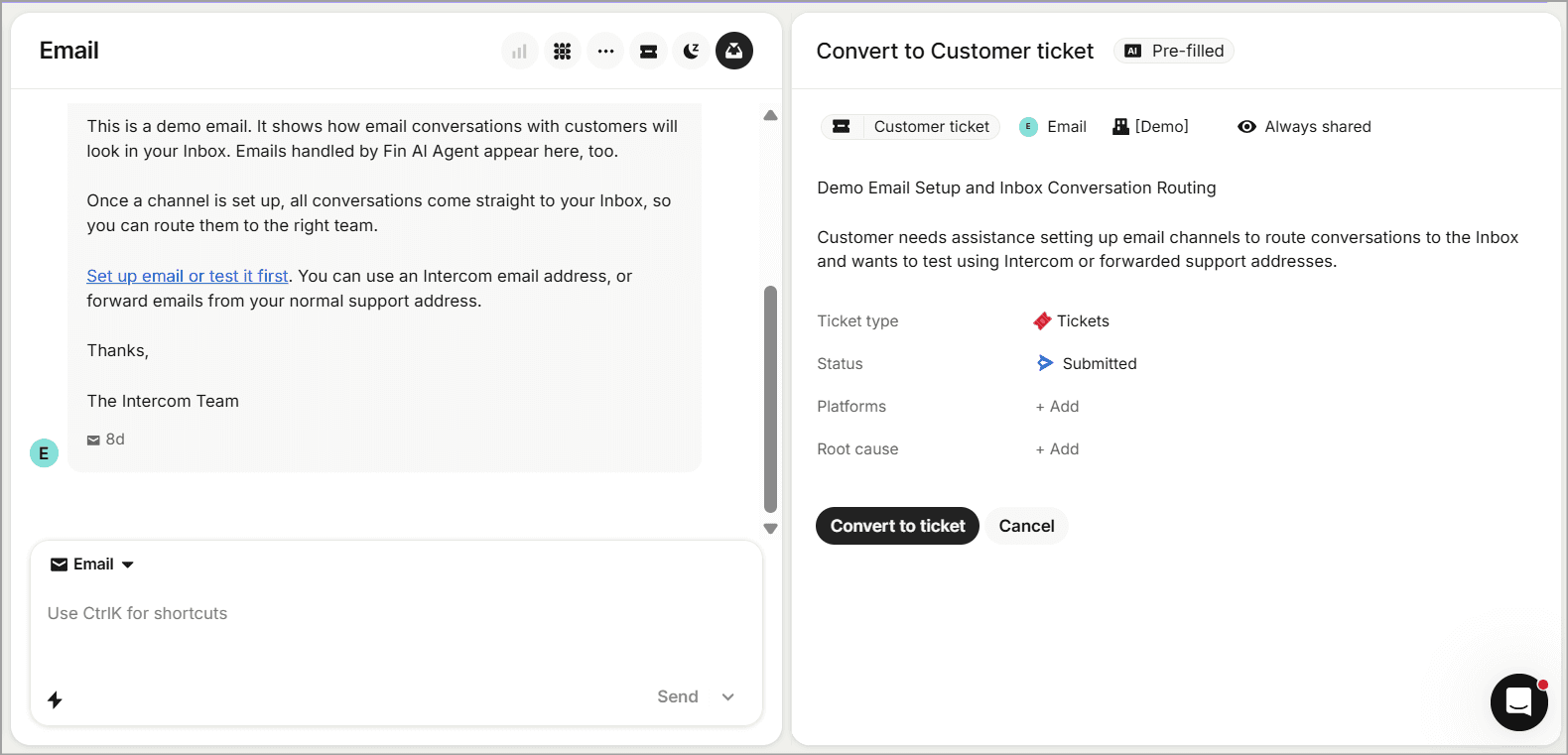Change the Submitted status value

pos(1087,364)
